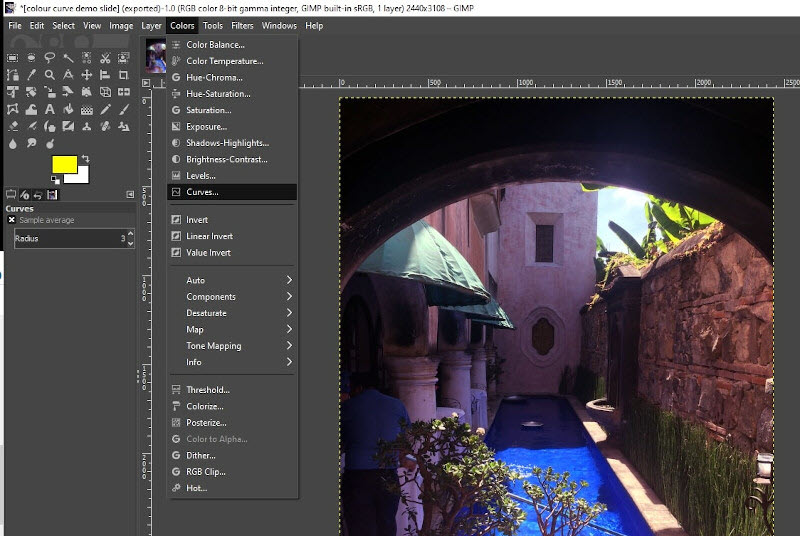Select the Bucket Fill tool

point(68,109)
